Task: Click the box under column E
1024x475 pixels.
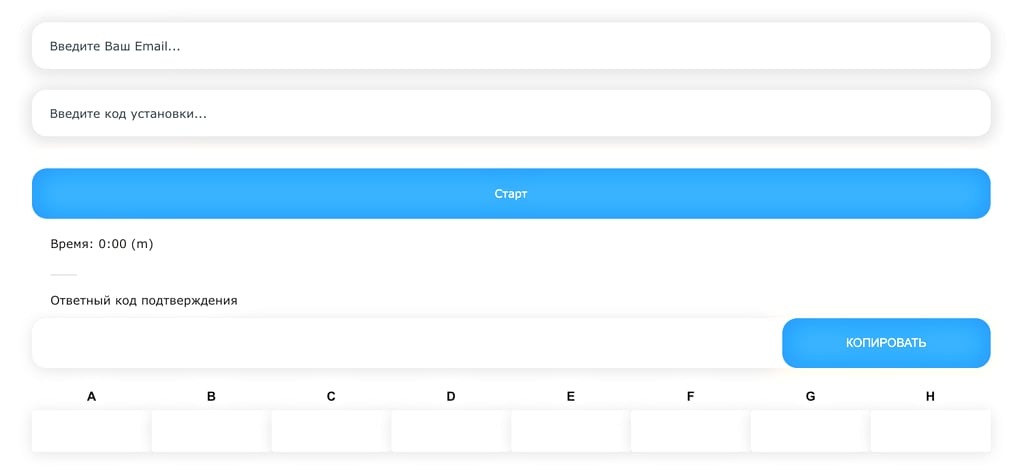Action: coord(570,431)
